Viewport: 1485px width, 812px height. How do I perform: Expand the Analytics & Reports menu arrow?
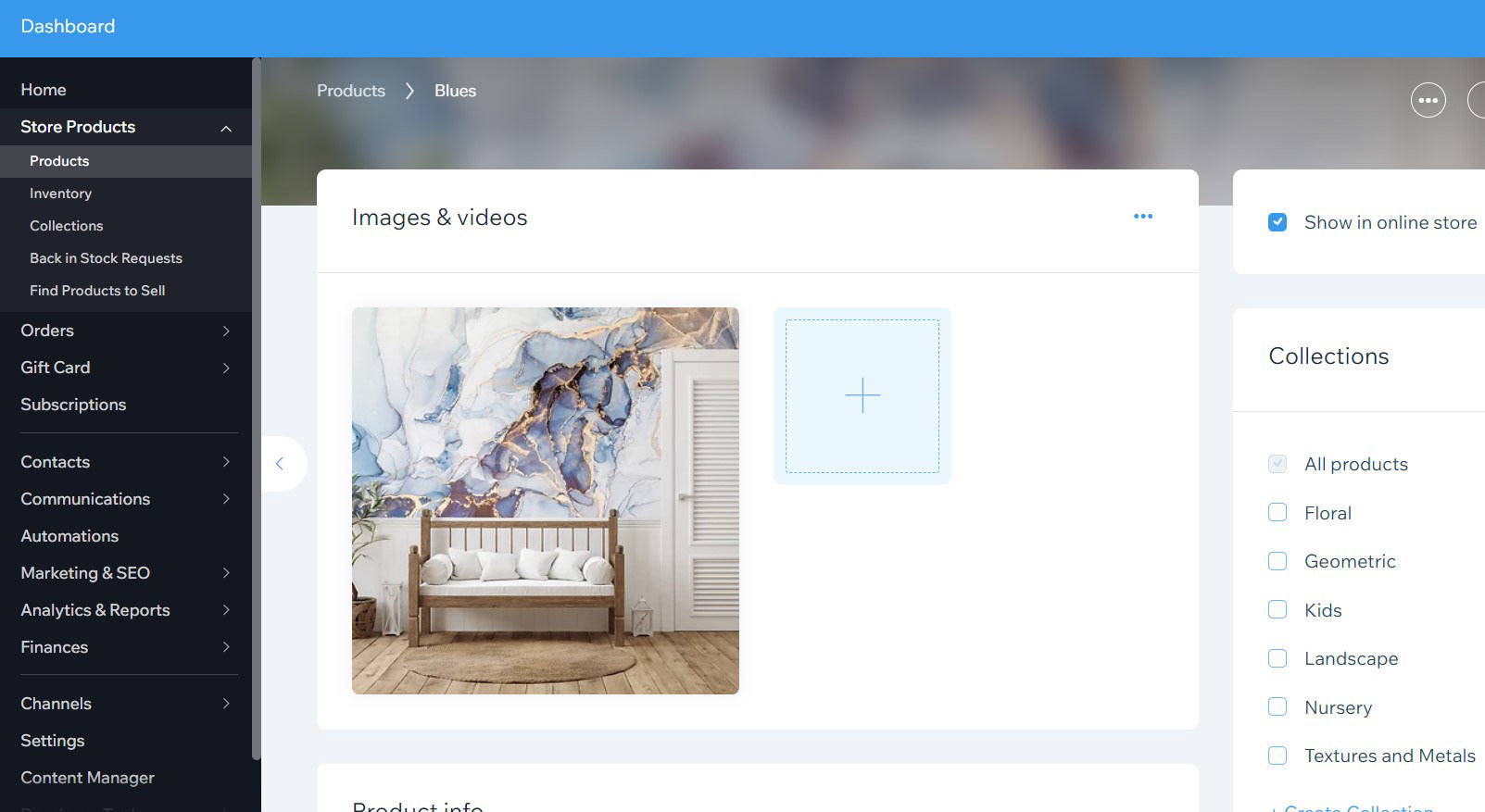click(x=226, y=610)
